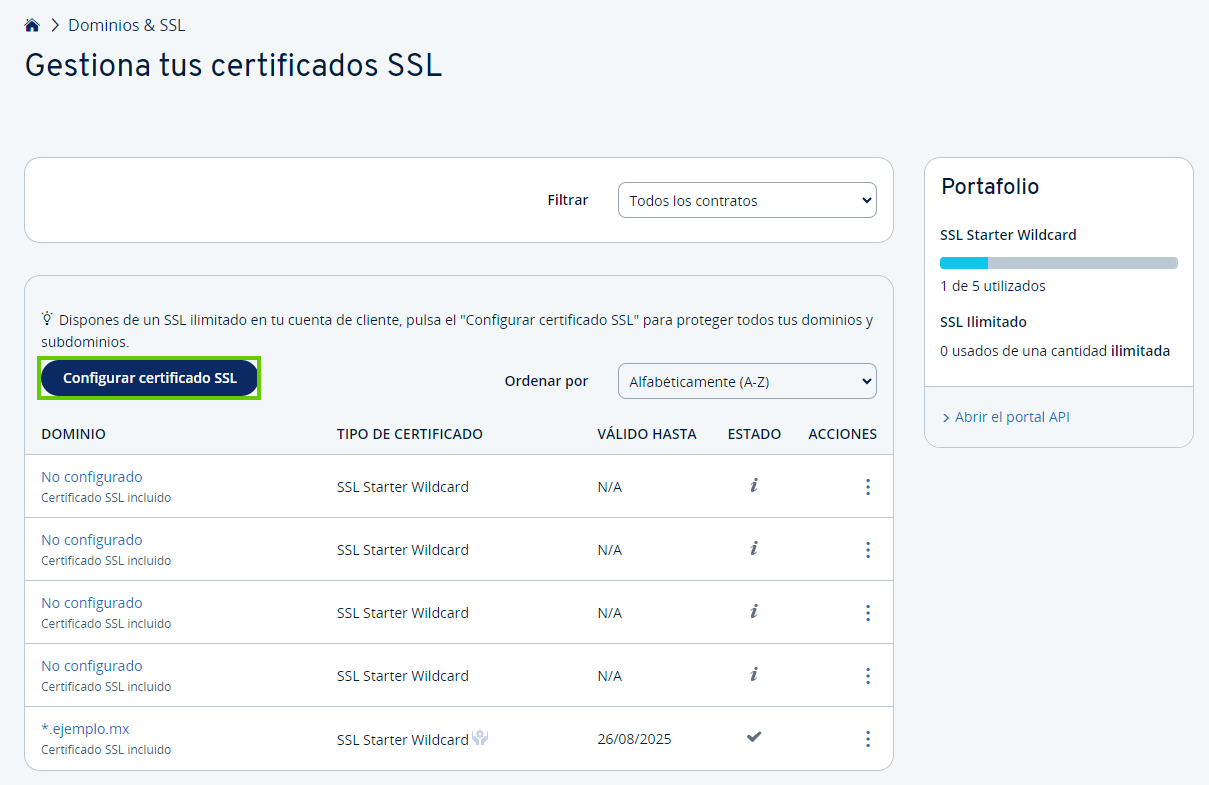Open actions menu for *.ejemplo.mx row
1209x785 pixels.
tap(867, 739)
